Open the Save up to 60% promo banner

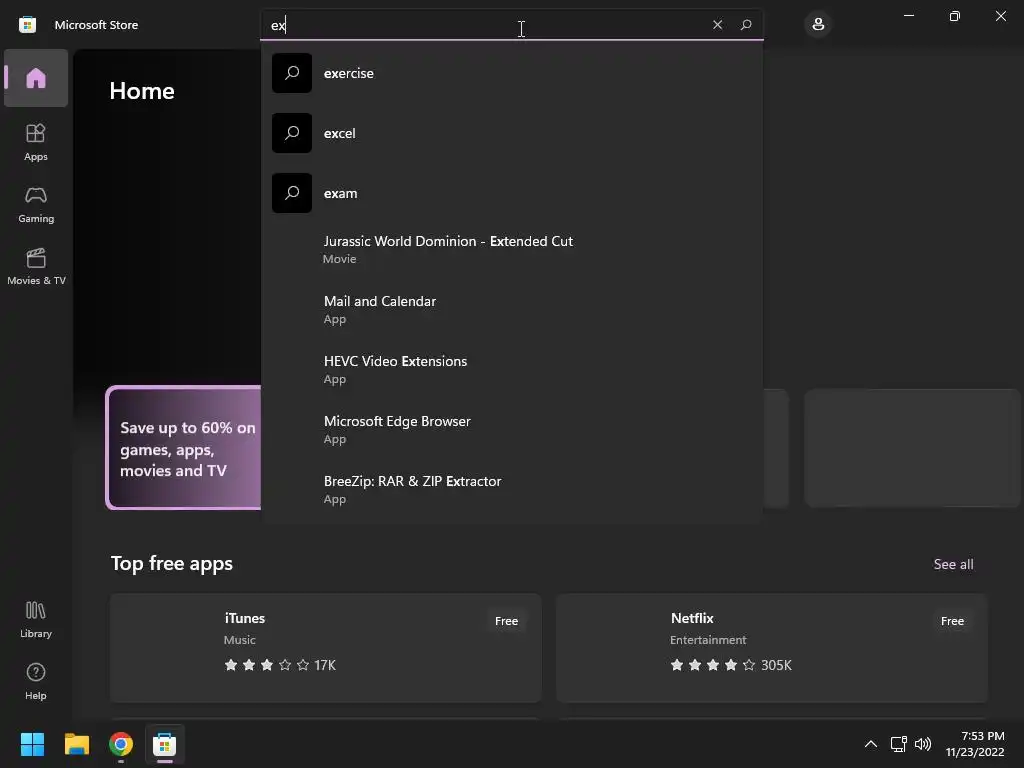pos(184,448)
